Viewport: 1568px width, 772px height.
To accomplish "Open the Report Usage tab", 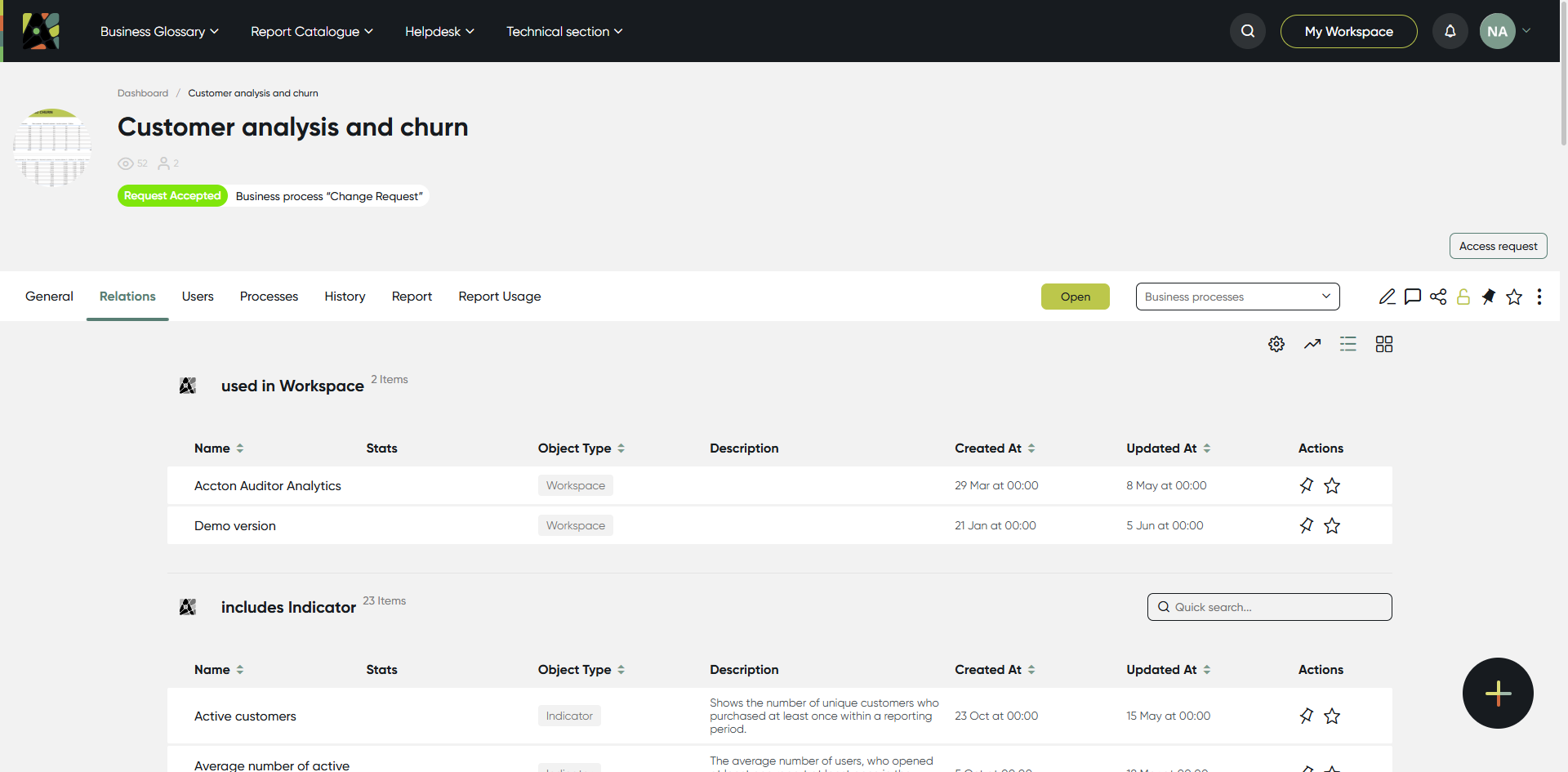I will [500, 297].
